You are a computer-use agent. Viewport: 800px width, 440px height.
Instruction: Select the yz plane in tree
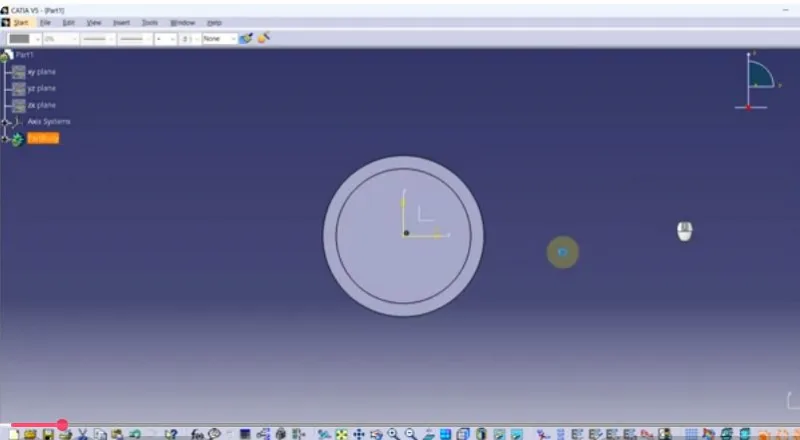[41, 88]
